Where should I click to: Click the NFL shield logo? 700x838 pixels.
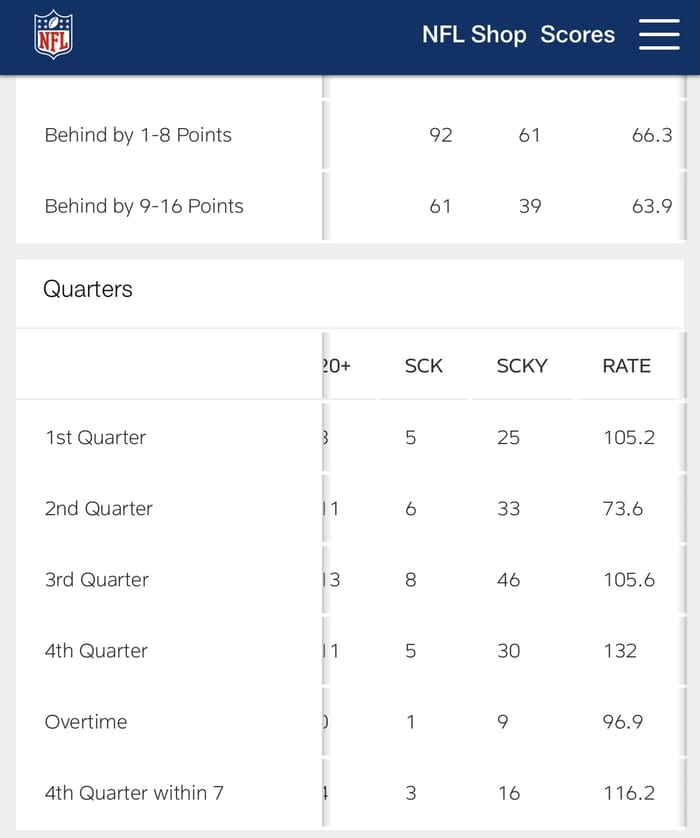[54, 35]
